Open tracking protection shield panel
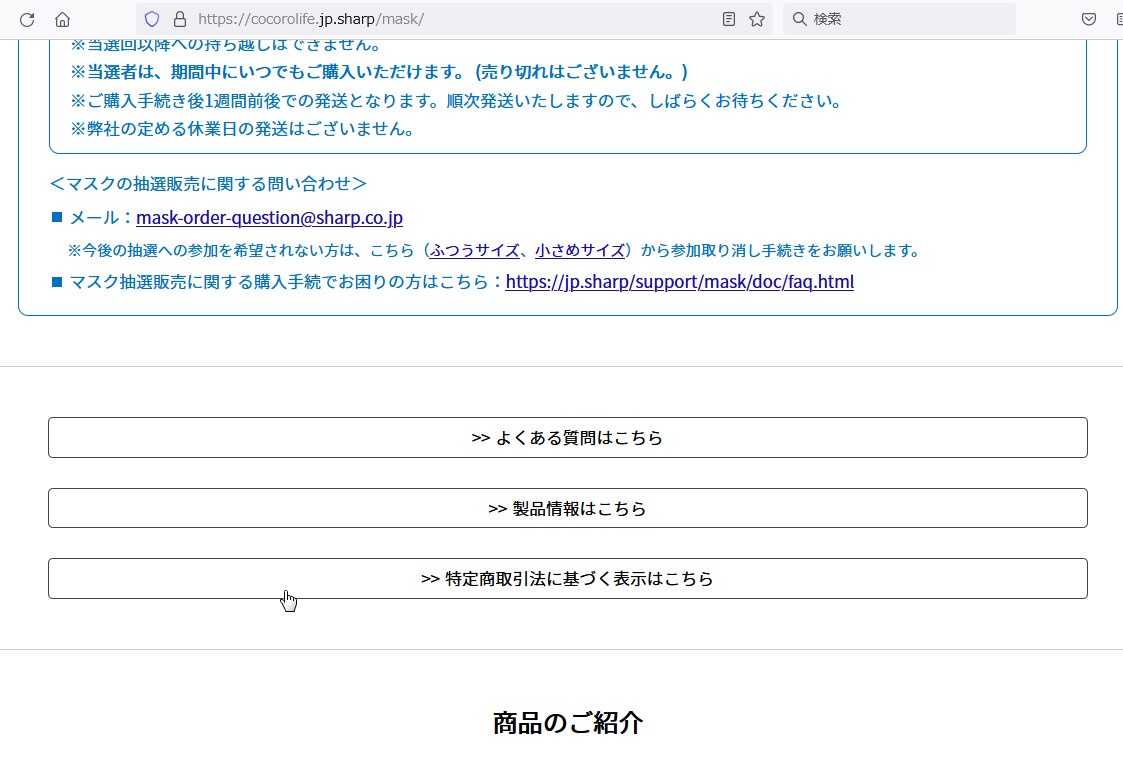The height and width of the screenshot is (762, 1123). point(152,19)
